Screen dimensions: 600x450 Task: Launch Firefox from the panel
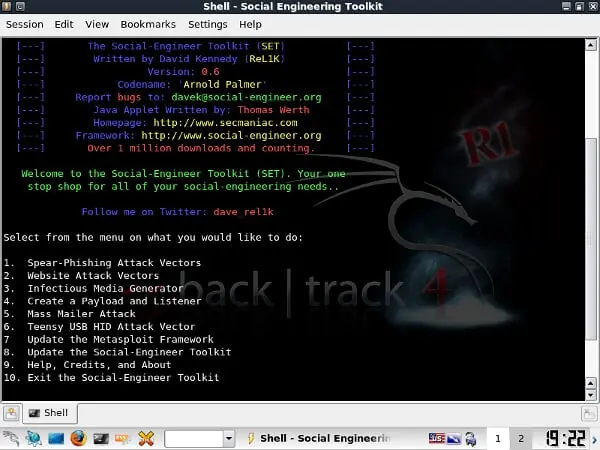click(78, 438)
